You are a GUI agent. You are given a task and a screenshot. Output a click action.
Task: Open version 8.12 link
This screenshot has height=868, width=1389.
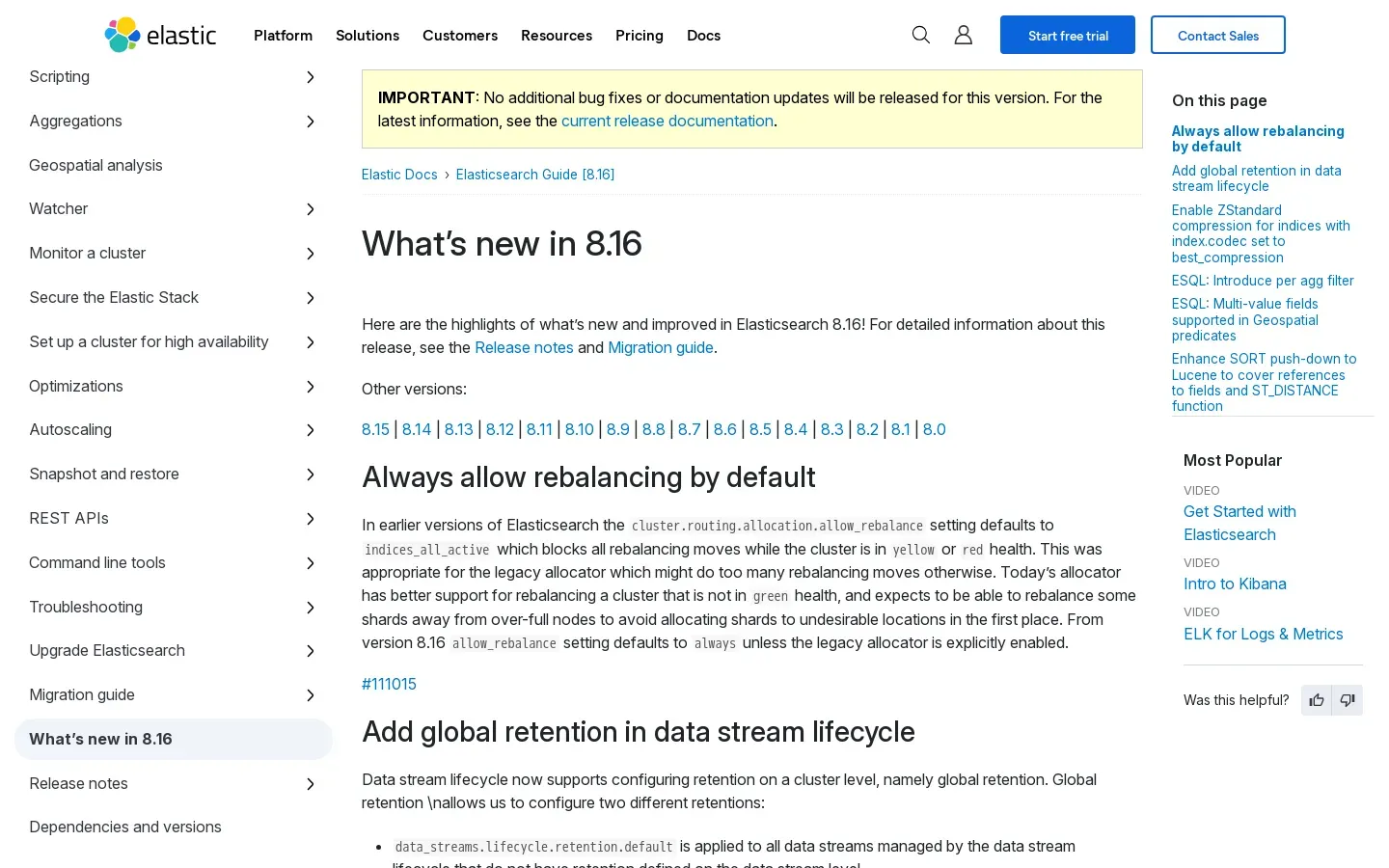(500, 430)
